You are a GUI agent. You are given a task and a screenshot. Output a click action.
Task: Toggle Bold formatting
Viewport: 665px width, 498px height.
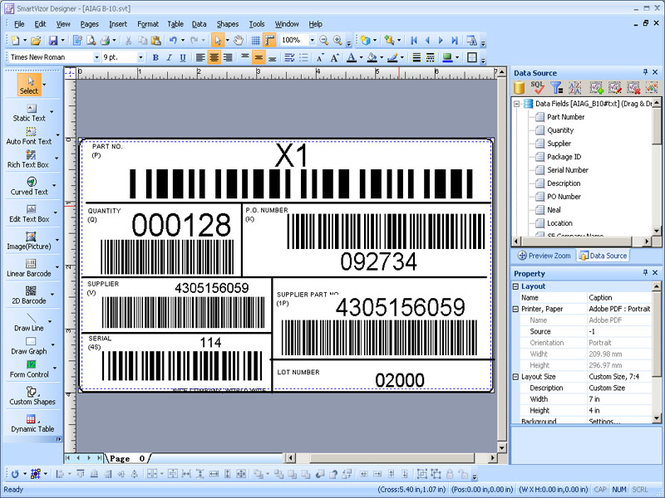[155, 57]
